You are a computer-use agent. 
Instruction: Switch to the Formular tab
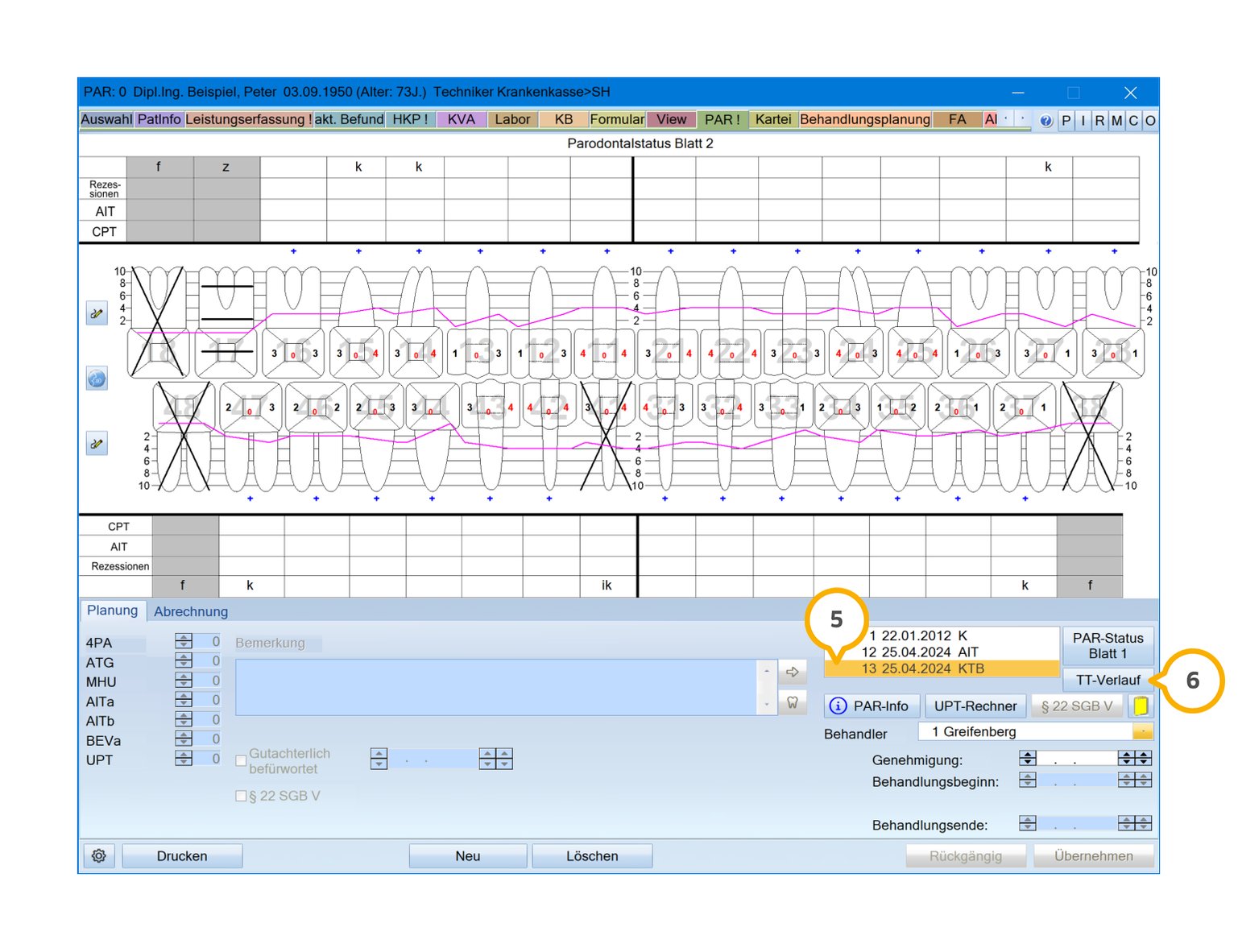pyautogui.click(x=617, y=119)
